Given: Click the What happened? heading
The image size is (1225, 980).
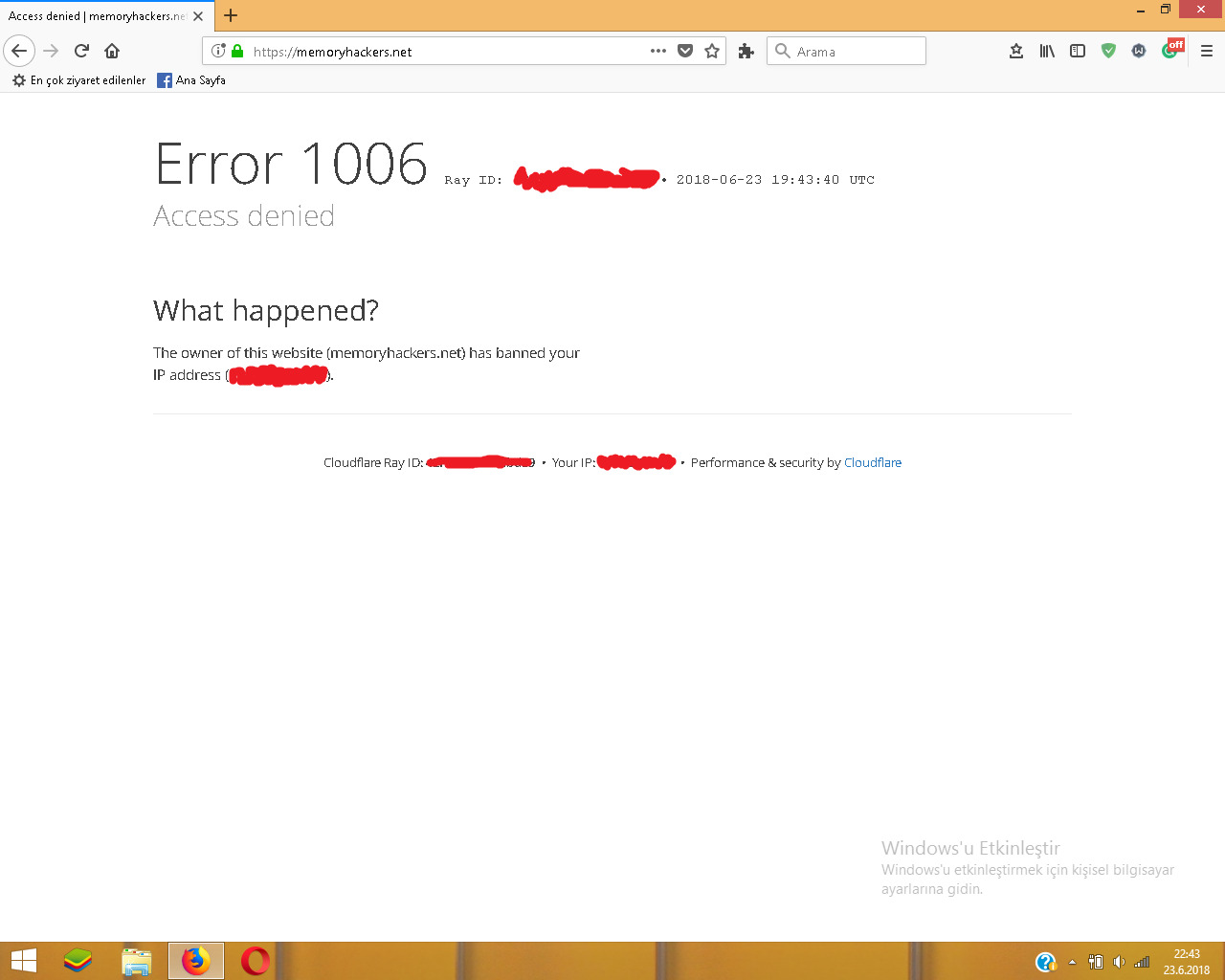Looking at the screenshot, I should point(266,310).
